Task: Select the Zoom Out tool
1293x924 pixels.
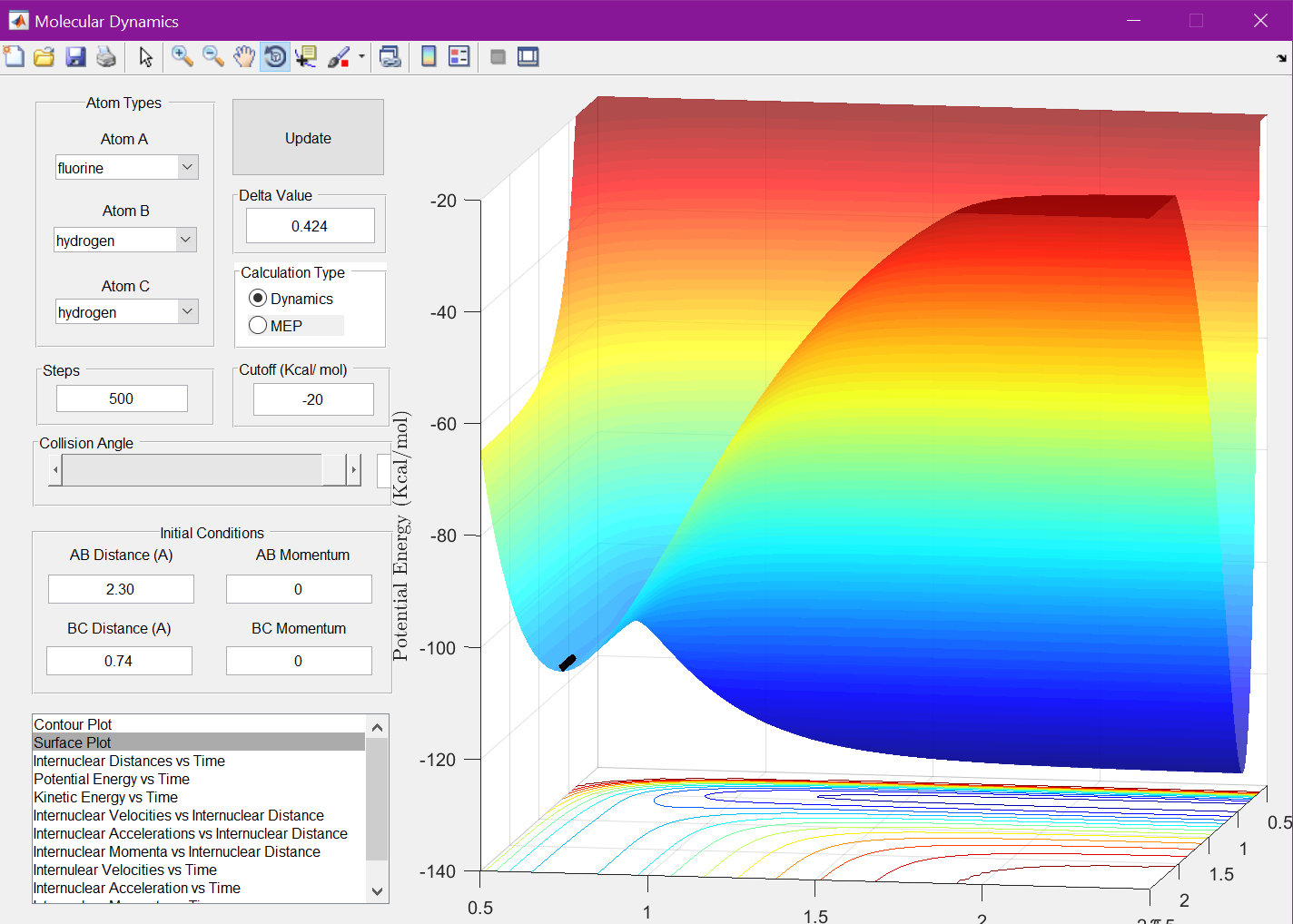Action: tap(213, 57)
